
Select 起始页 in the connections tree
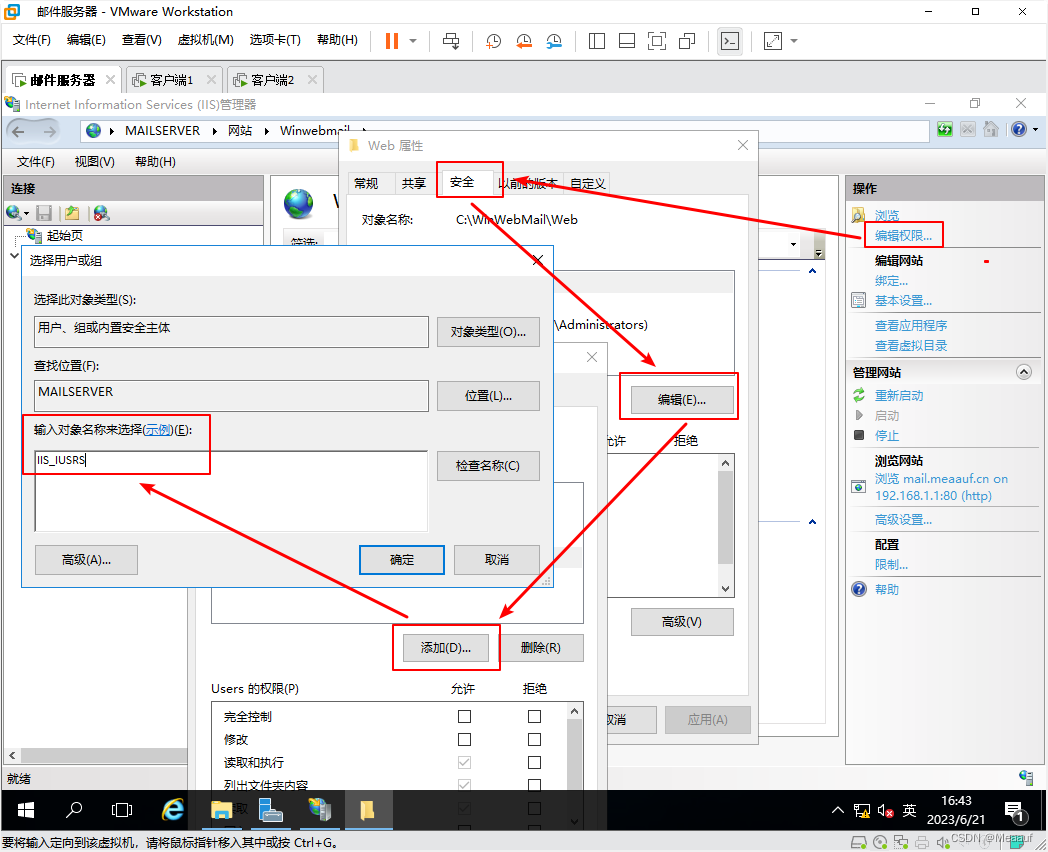coord(65,235)
